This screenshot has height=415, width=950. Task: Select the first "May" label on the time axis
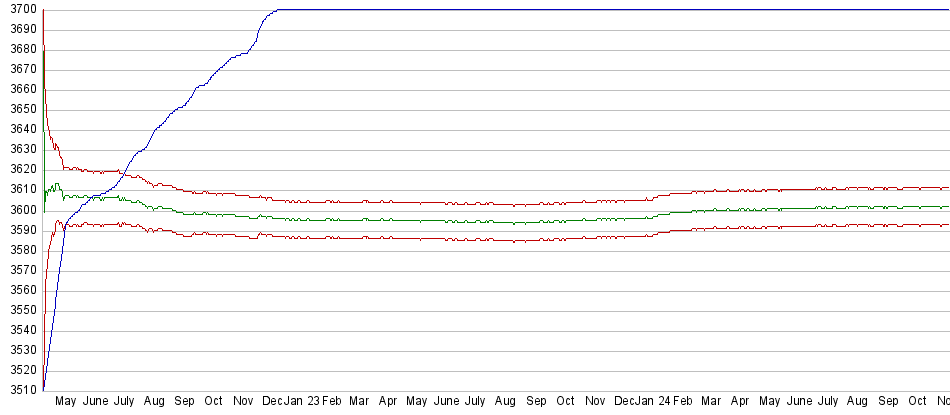[65, 401]
